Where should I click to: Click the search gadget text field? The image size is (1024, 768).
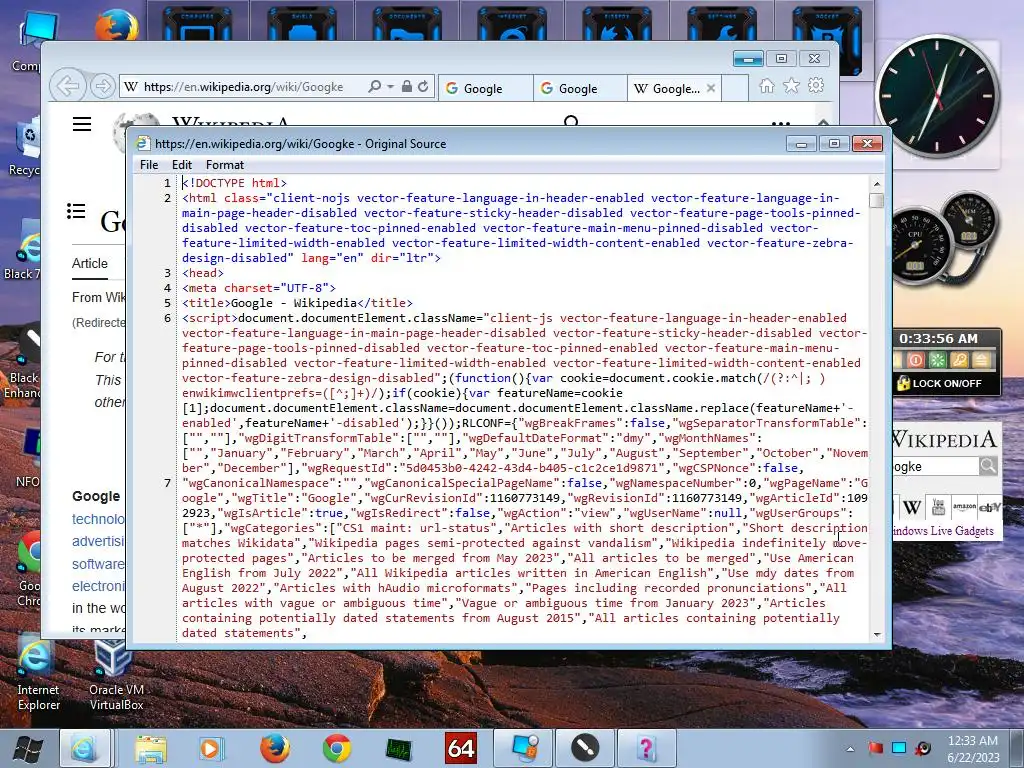(x=935, y=466)
